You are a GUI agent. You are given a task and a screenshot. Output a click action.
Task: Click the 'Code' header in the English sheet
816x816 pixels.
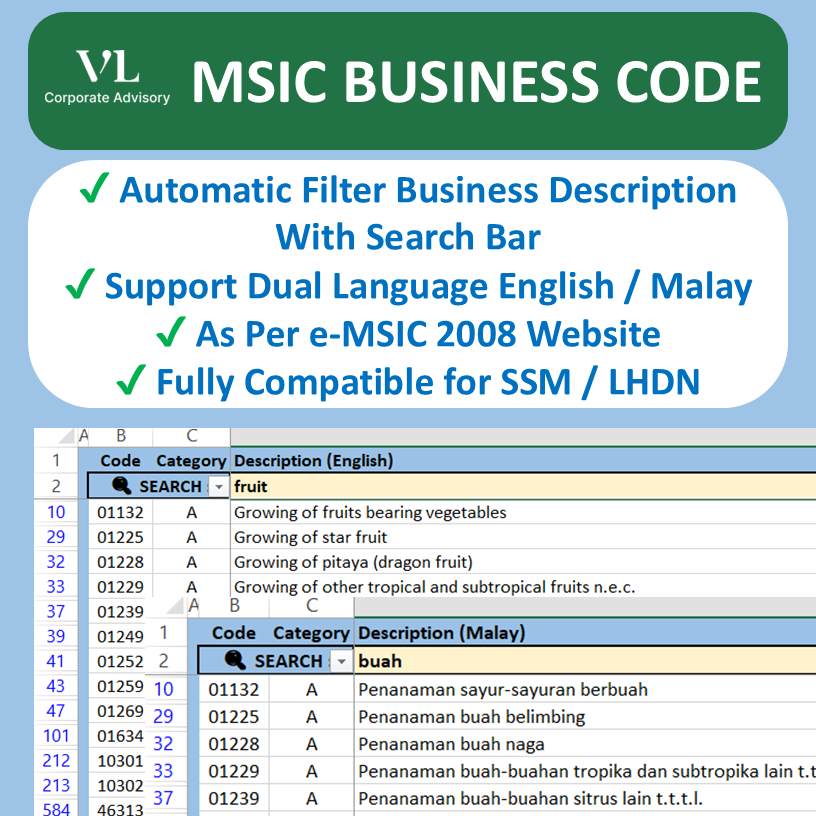[120, 461]
